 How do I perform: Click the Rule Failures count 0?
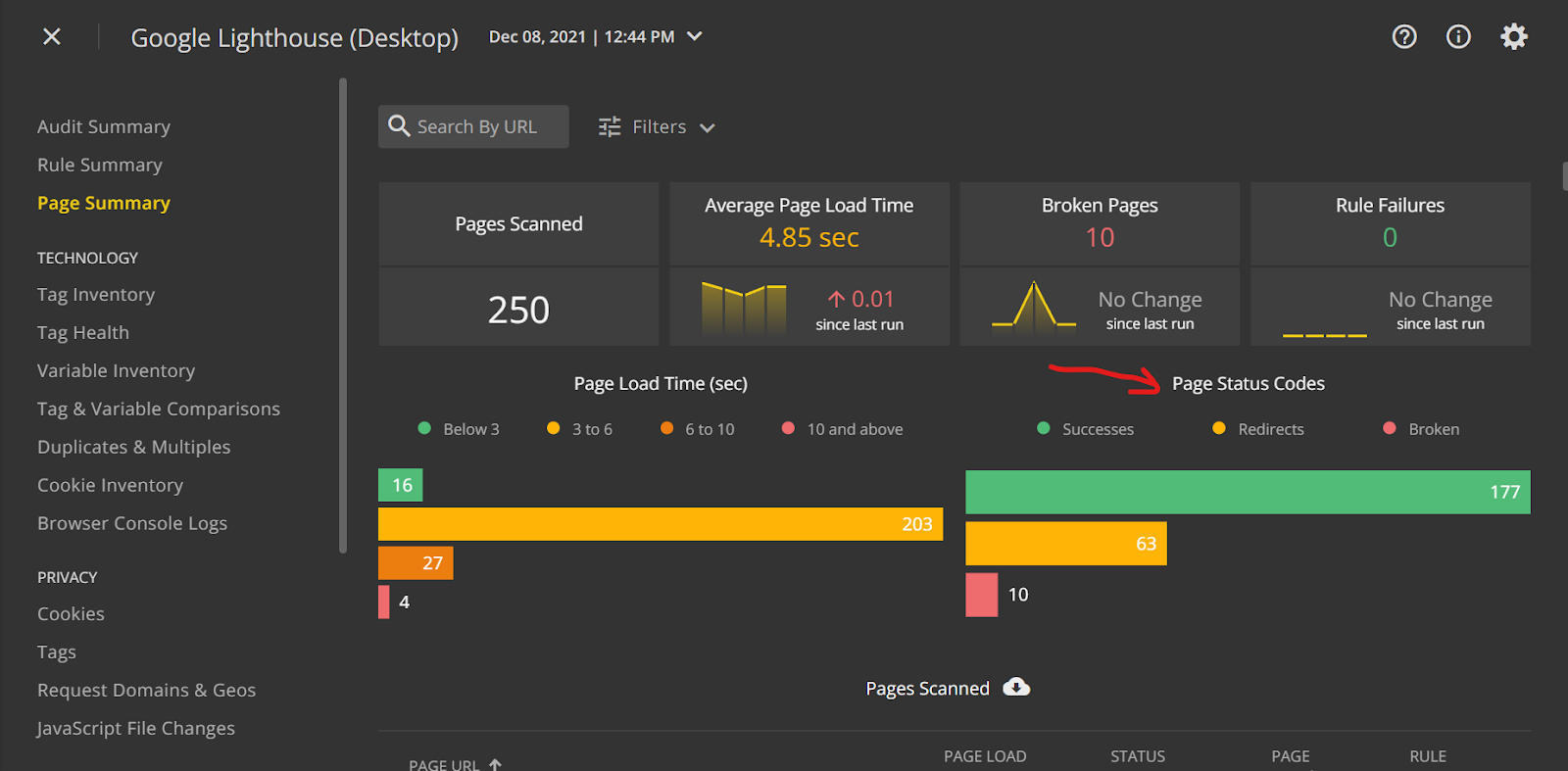coord(1390,237)
